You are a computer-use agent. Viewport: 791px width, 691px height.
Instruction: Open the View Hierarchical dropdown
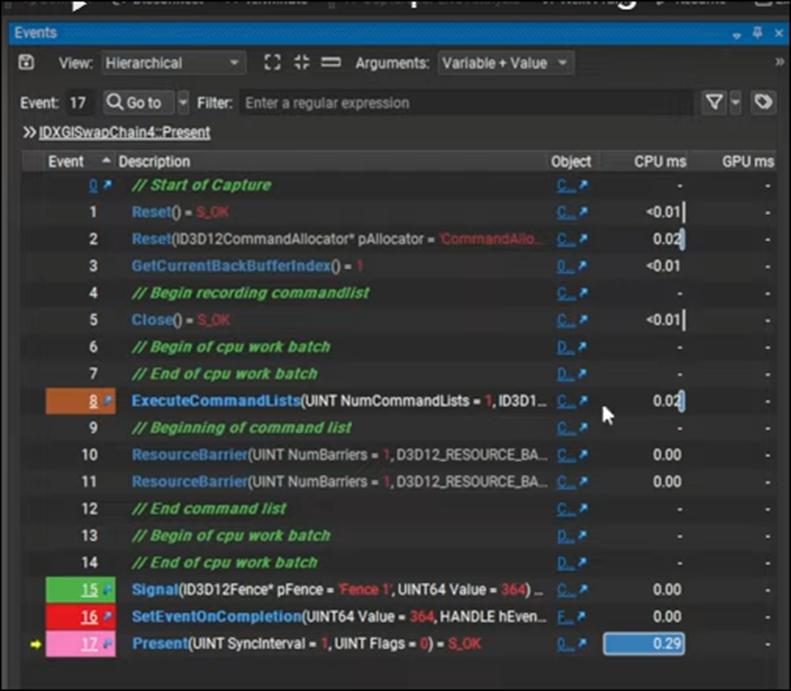coord(174,63)
